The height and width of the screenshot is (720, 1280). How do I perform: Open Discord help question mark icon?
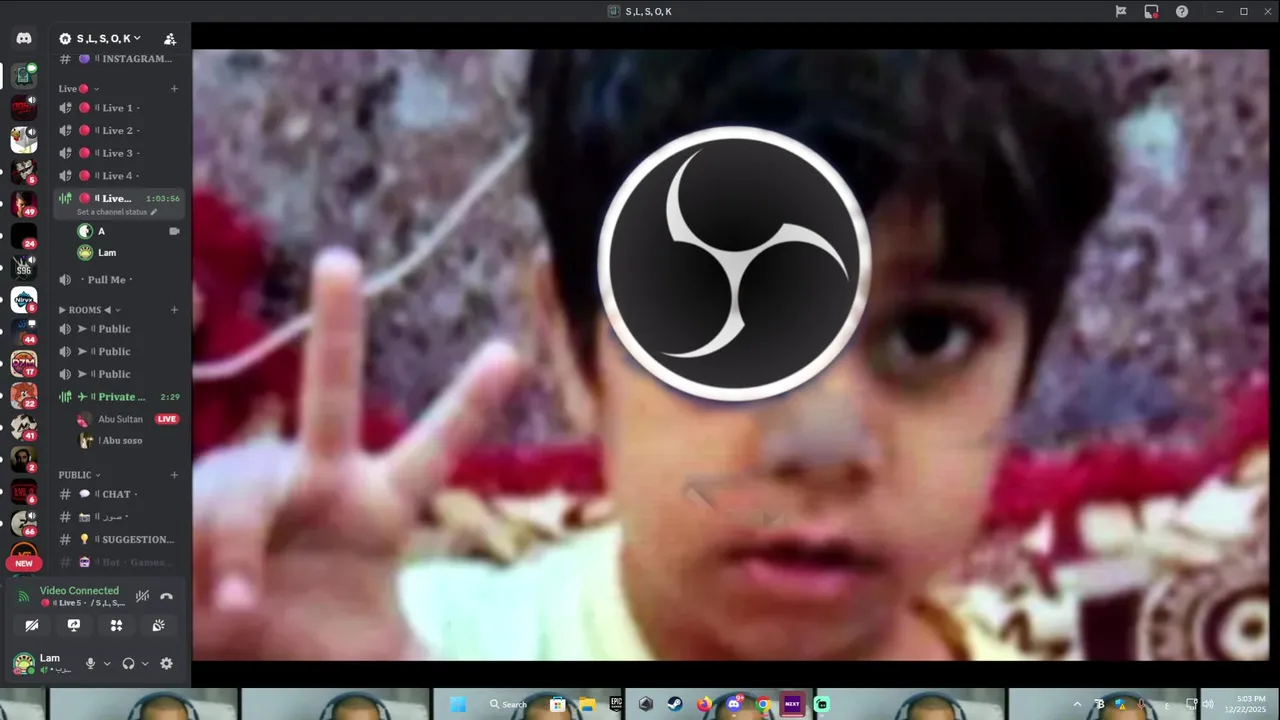1182,12
